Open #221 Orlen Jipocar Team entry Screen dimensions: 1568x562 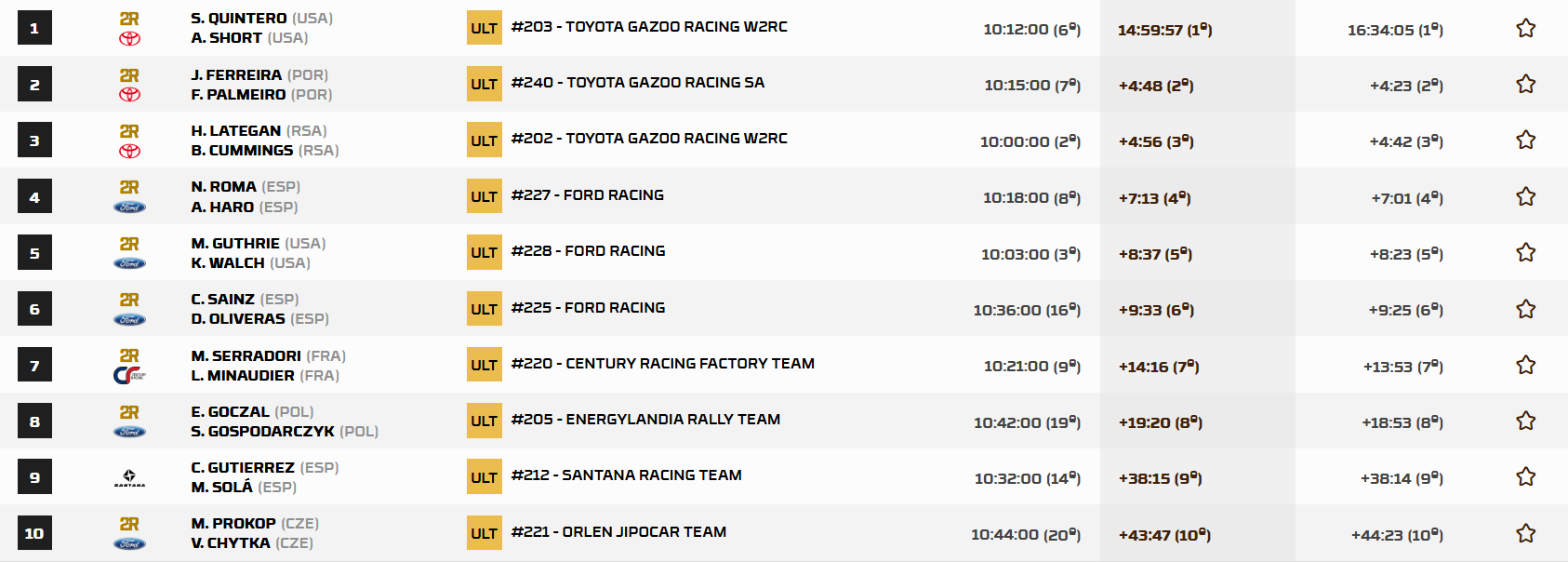[618, 532]
